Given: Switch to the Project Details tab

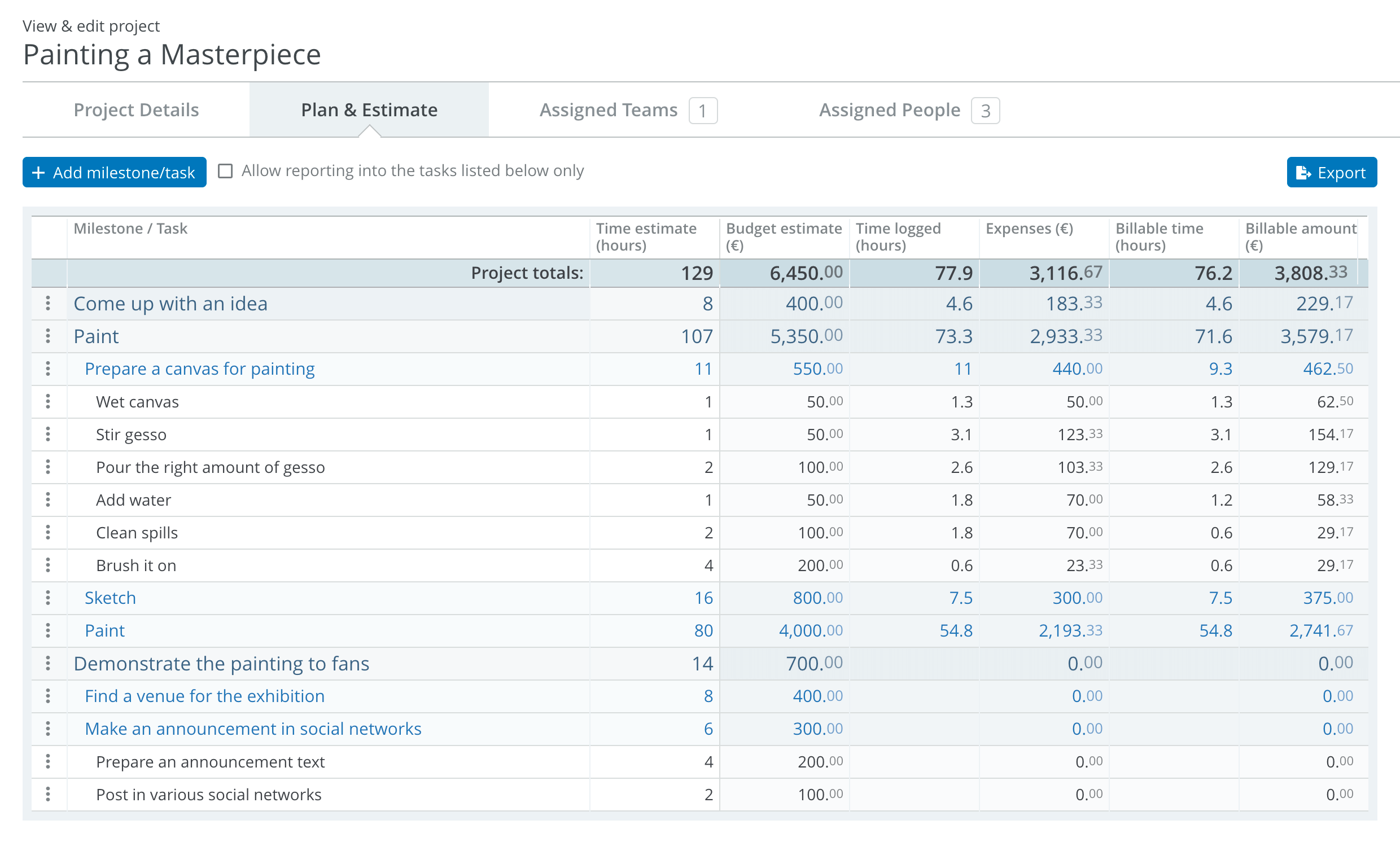Looking at the screenshot, I should 135,109.
